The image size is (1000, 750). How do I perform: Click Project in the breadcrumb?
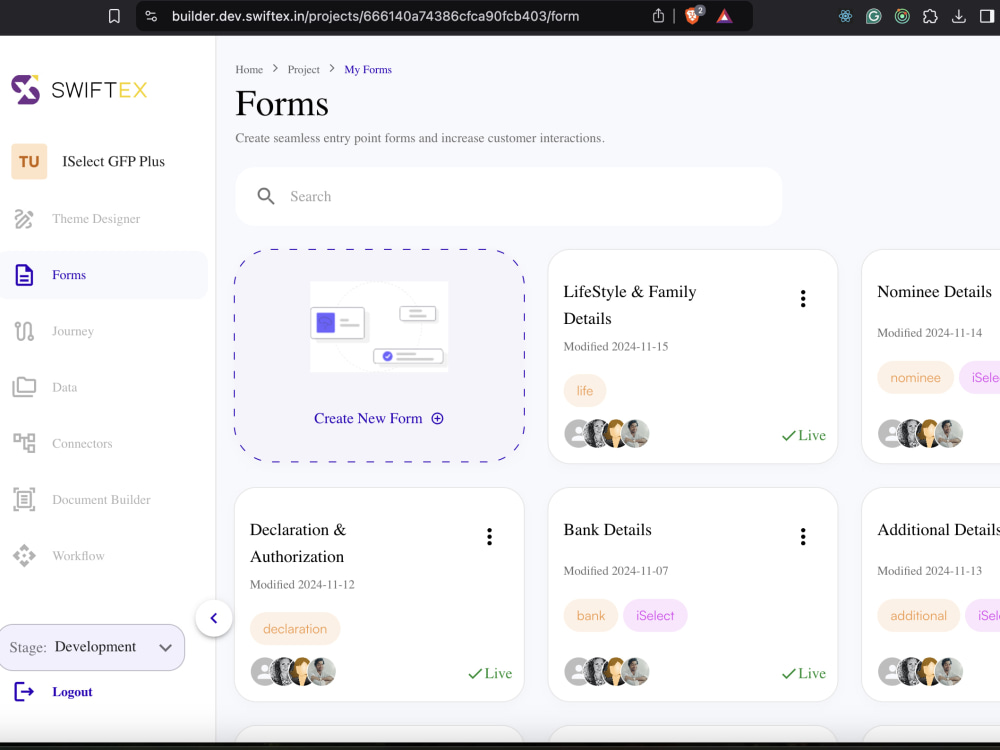click(304, 70)
